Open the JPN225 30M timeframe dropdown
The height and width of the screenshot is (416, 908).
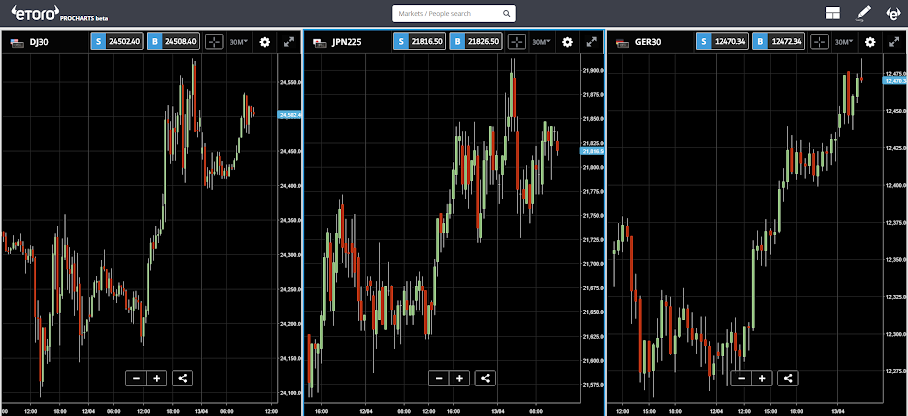tap(541, 42)
